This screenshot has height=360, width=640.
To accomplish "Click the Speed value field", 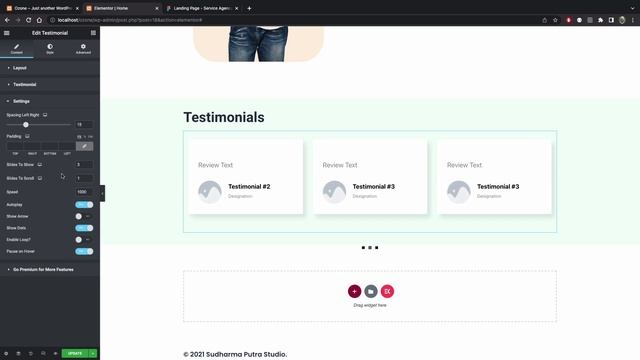I will click(x=84, y=192).
